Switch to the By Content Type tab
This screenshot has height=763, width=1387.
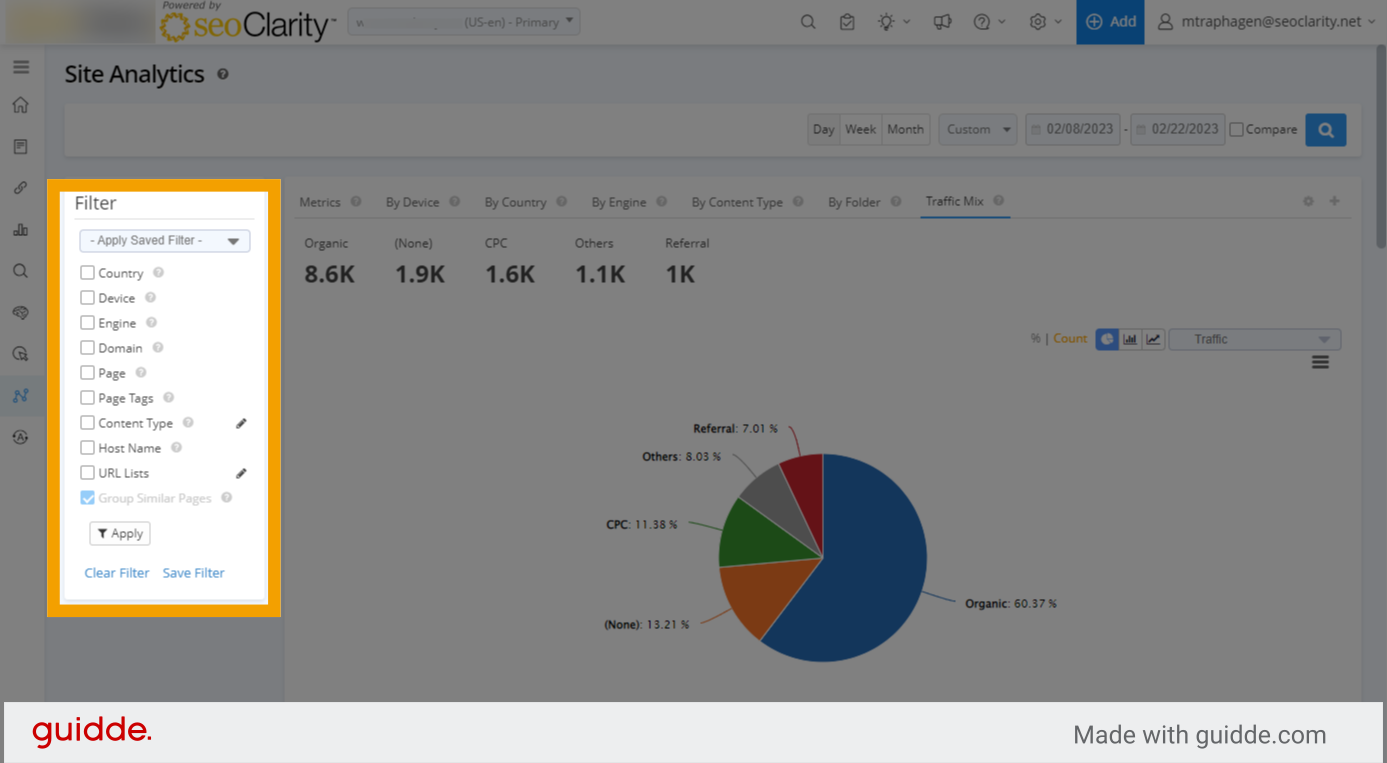coord(737,202)
